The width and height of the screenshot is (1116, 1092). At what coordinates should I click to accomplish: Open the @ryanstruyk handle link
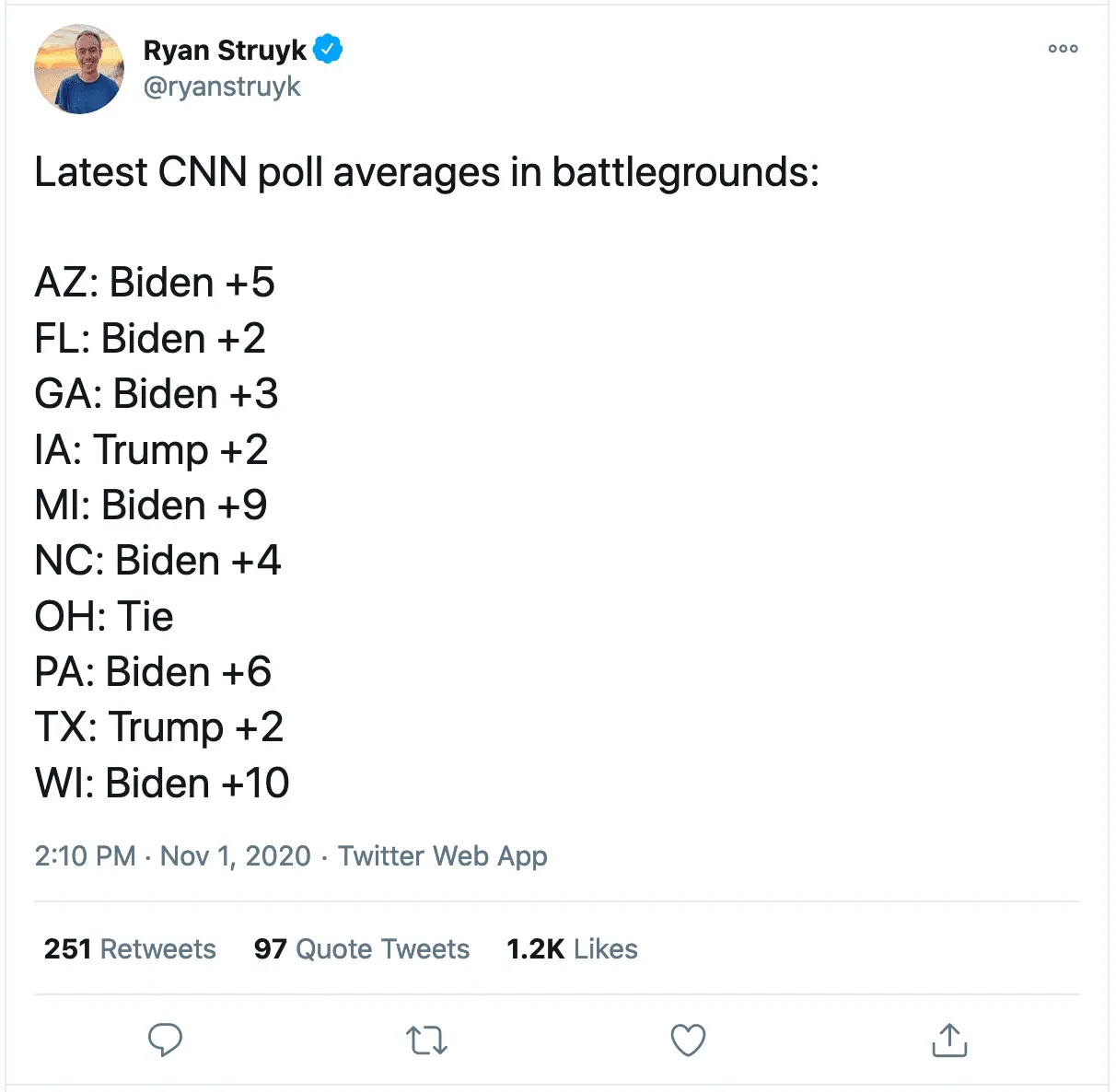pos(222,87)
